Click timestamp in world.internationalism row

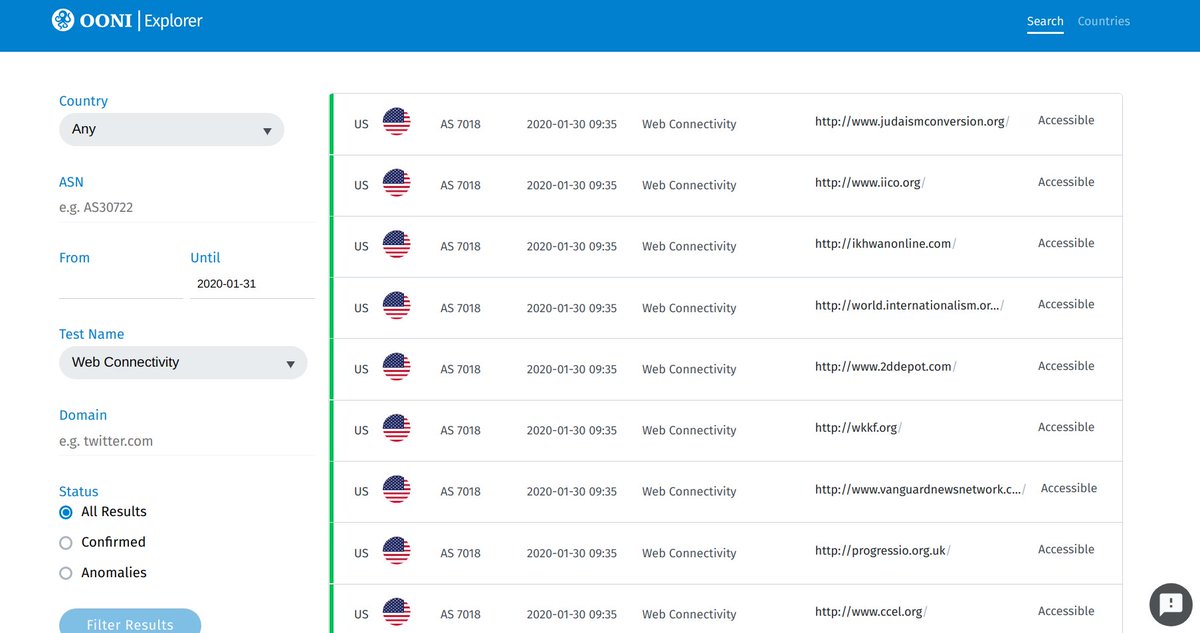[572, 308]
